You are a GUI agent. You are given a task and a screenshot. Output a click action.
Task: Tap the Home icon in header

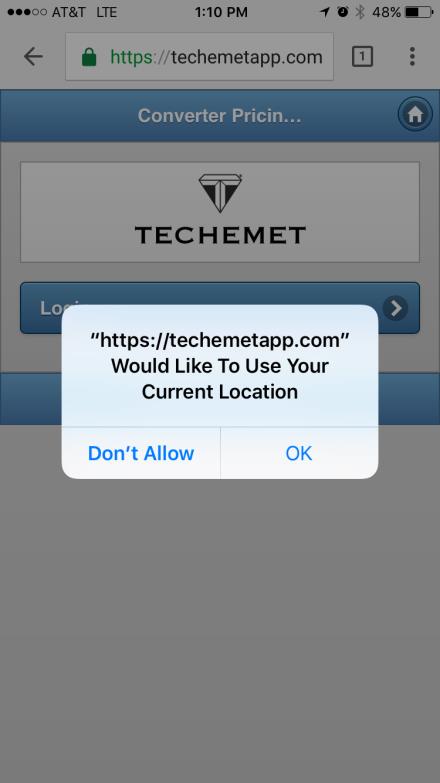pyautogui.click(x=415, y=114)
